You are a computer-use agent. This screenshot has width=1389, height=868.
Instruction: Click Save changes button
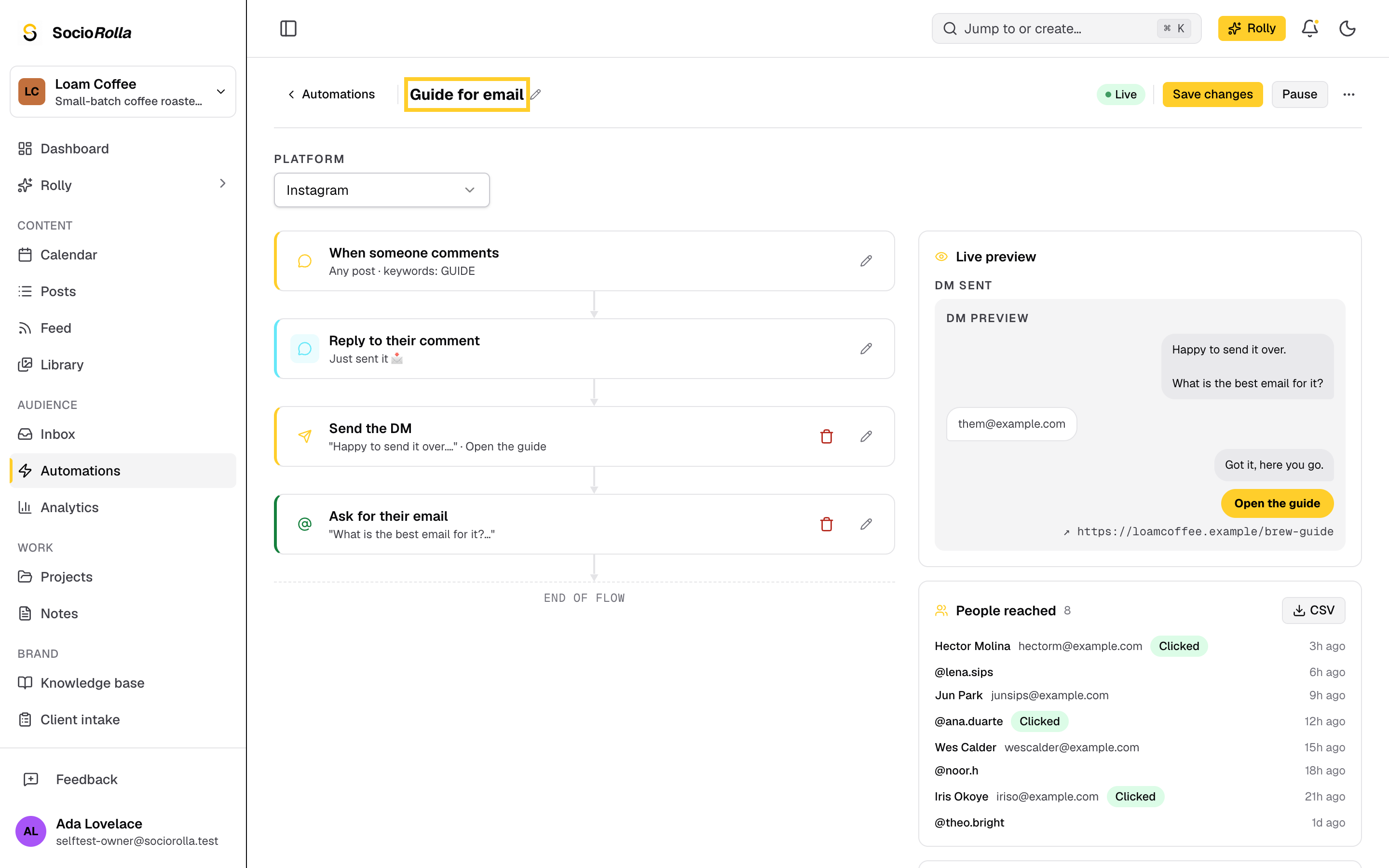pyautogui.click(x=1212, y=94)
